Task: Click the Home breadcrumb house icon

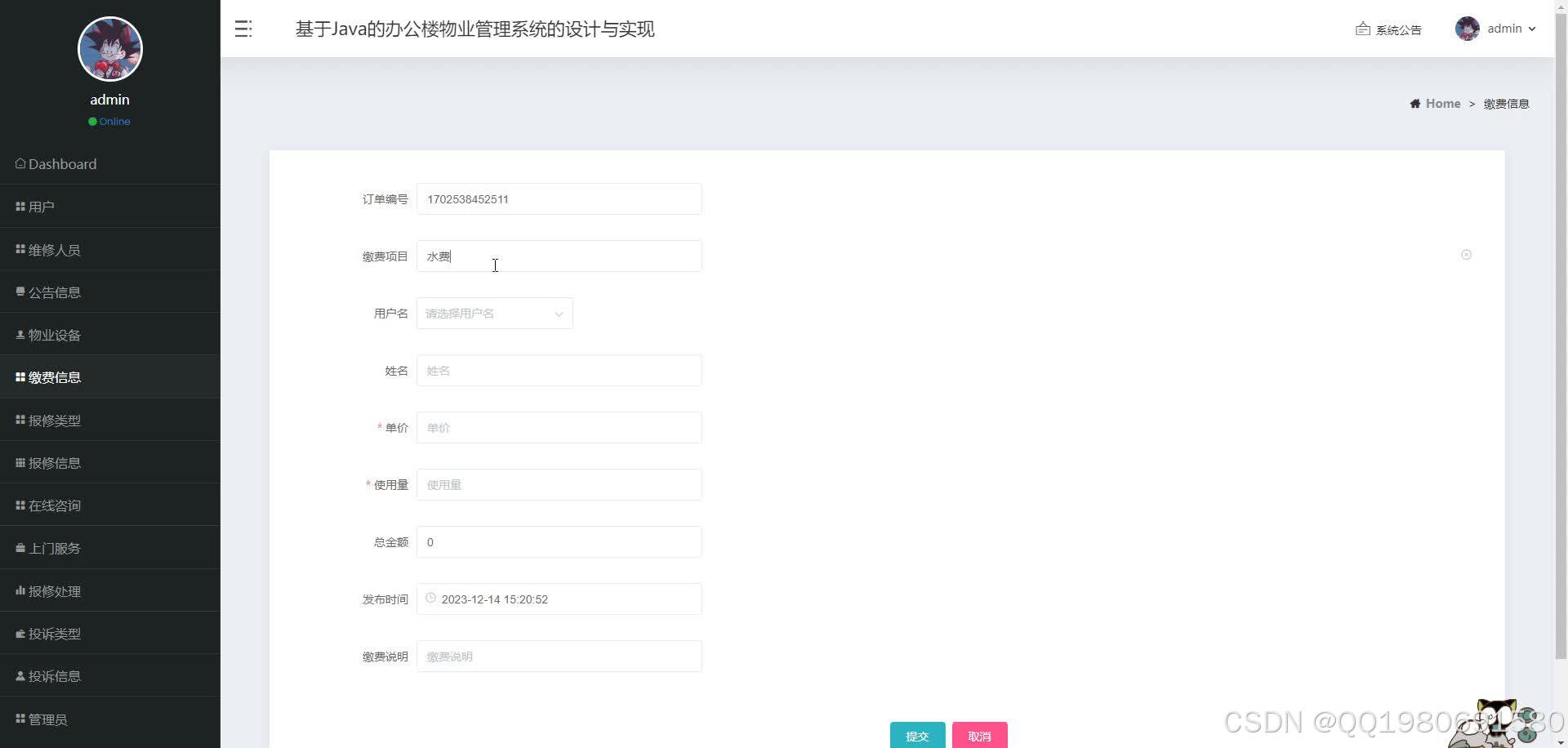Action: (1414, 103)
